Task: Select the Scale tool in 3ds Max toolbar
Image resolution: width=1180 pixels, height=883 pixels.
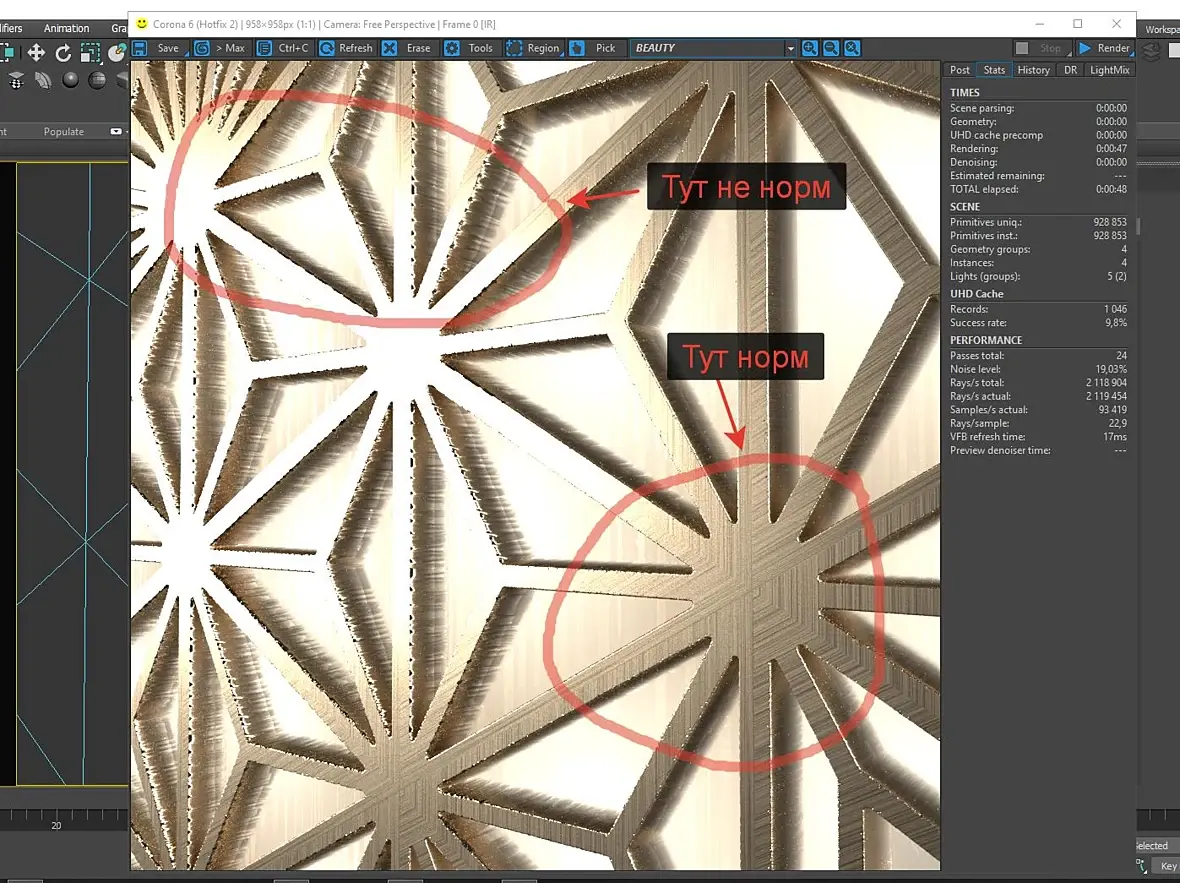Action: pyautogui.click(x=90, y=53)
